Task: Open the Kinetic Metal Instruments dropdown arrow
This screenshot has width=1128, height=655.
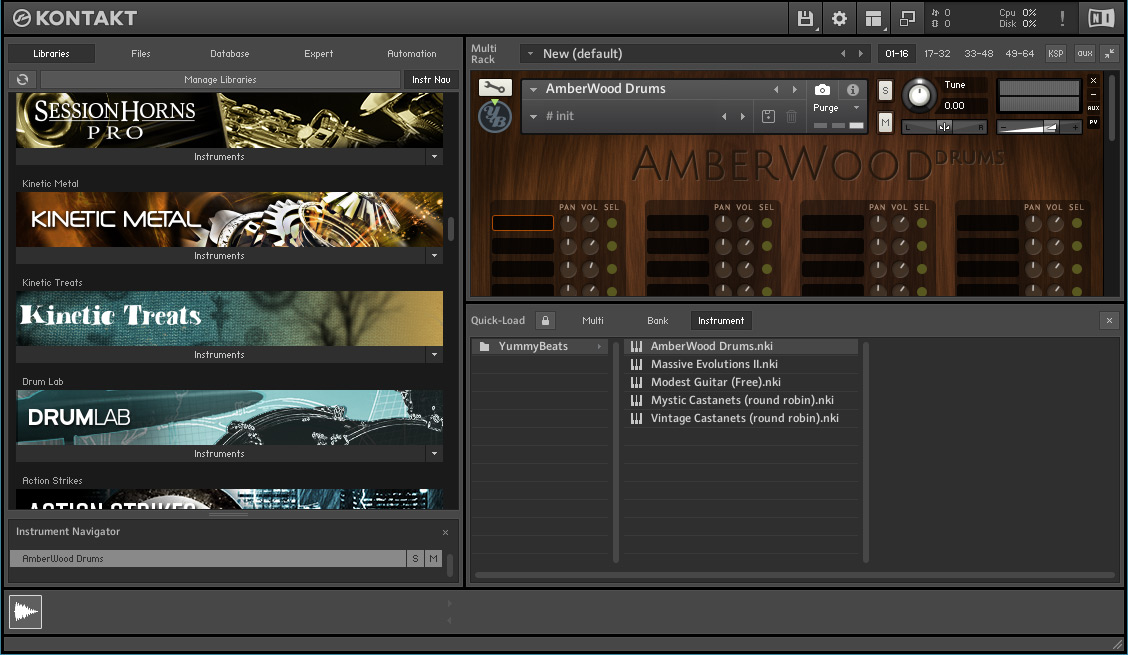Action: tap(434, 256)
